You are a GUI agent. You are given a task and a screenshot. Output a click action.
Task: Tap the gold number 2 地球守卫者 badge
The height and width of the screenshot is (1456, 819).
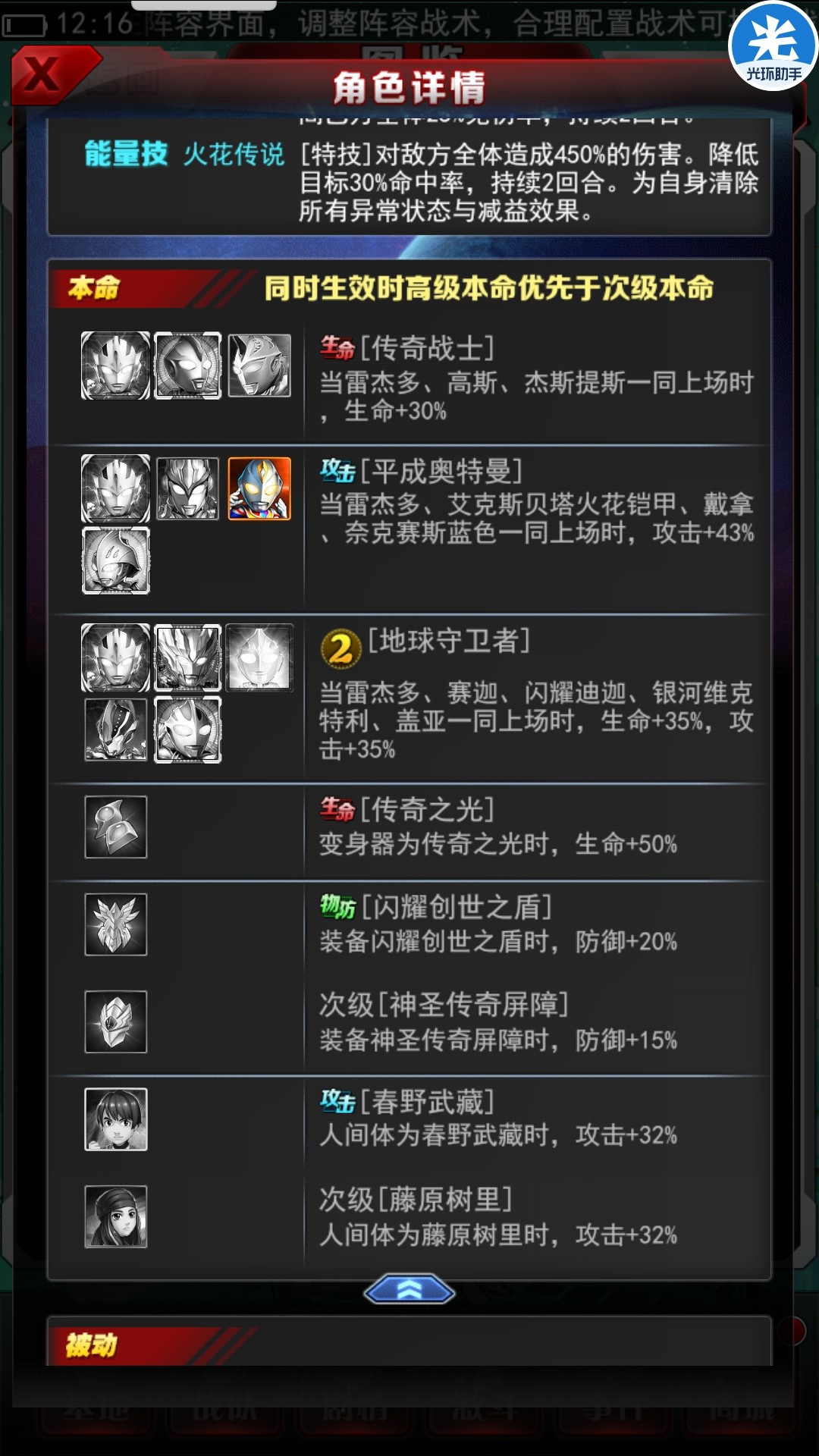point(341,649)
